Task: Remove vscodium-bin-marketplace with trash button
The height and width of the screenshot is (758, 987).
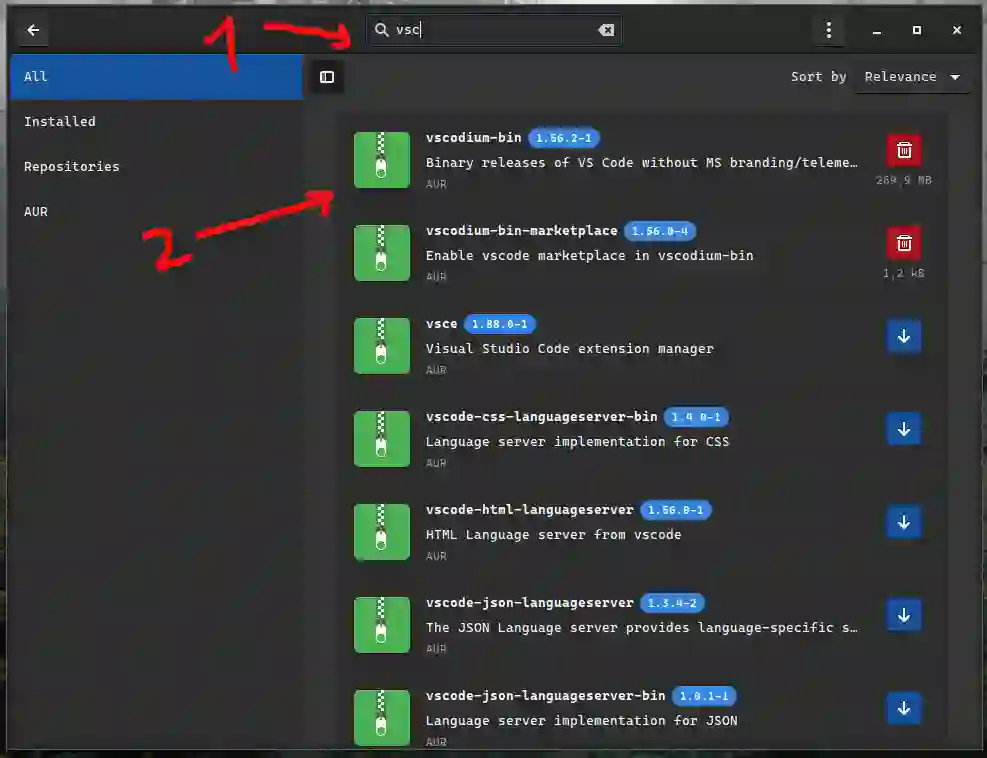Action: tap(904, 243)
